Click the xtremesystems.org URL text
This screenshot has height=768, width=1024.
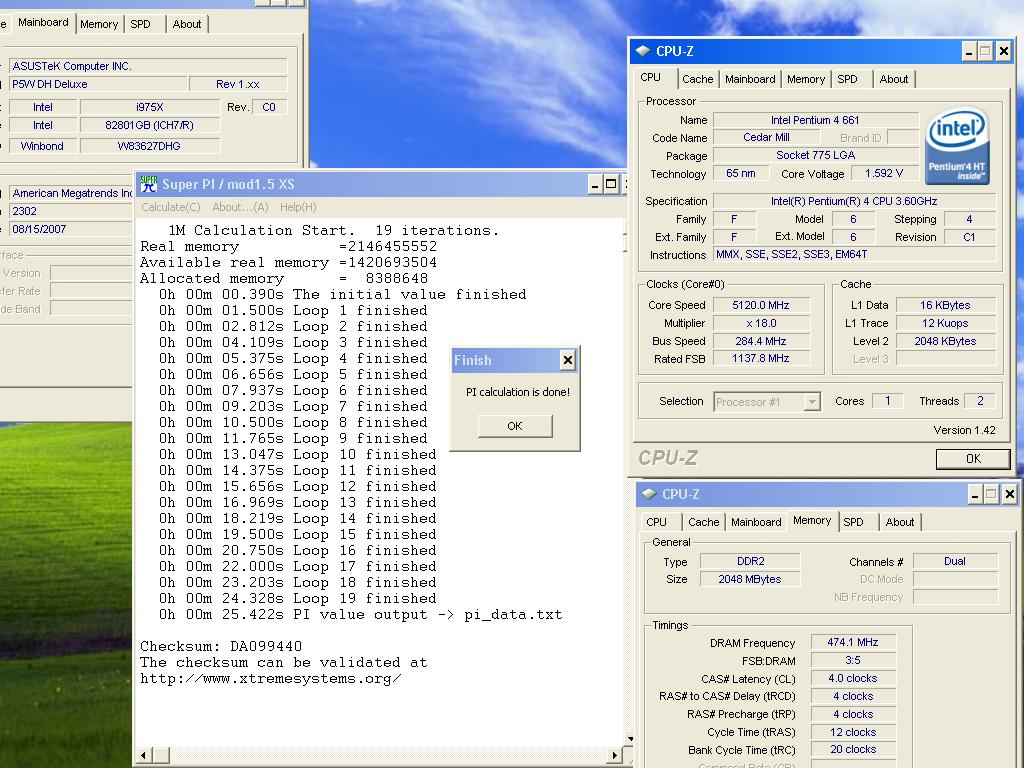coord(271,679)
